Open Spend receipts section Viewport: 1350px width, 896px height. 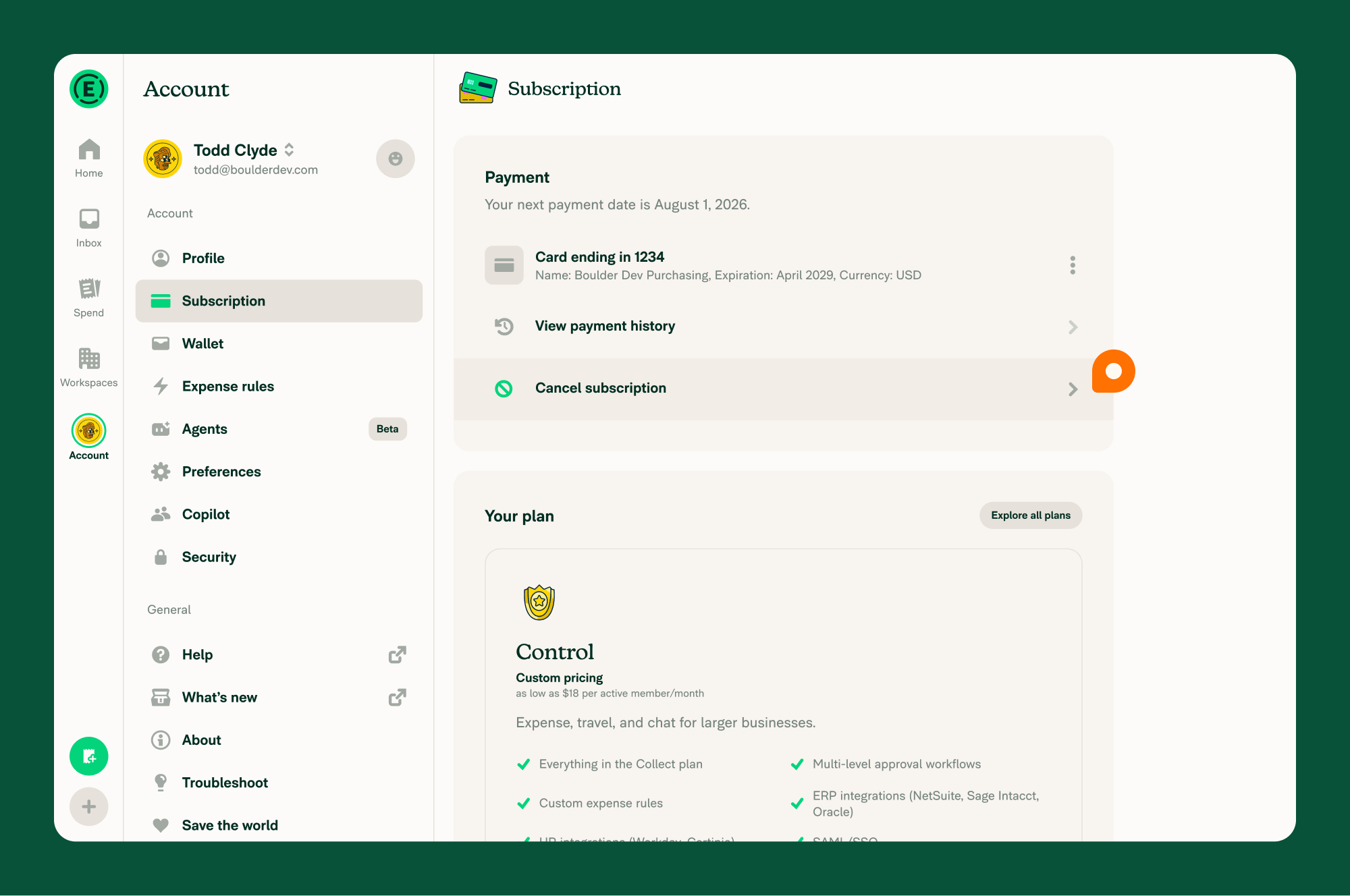pyautogui.click(x=88, y=298)
